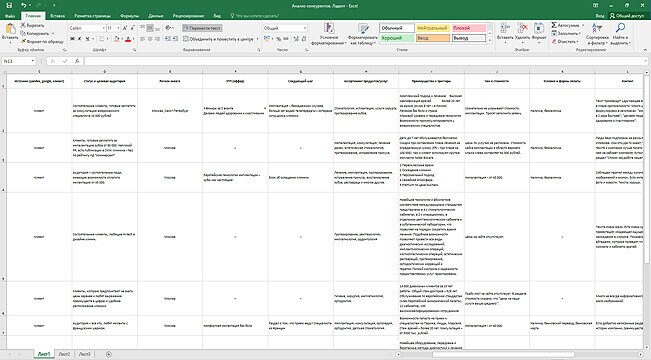Click the Insert Function fx icon

[x=77, y=61]
